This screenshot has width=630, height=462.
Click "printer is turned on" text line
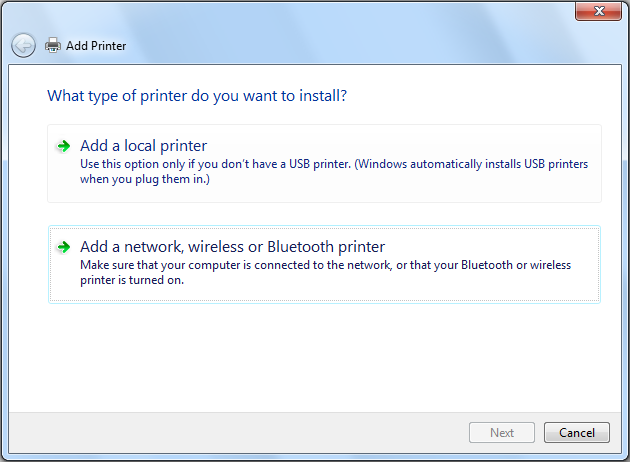pos(131,280)
